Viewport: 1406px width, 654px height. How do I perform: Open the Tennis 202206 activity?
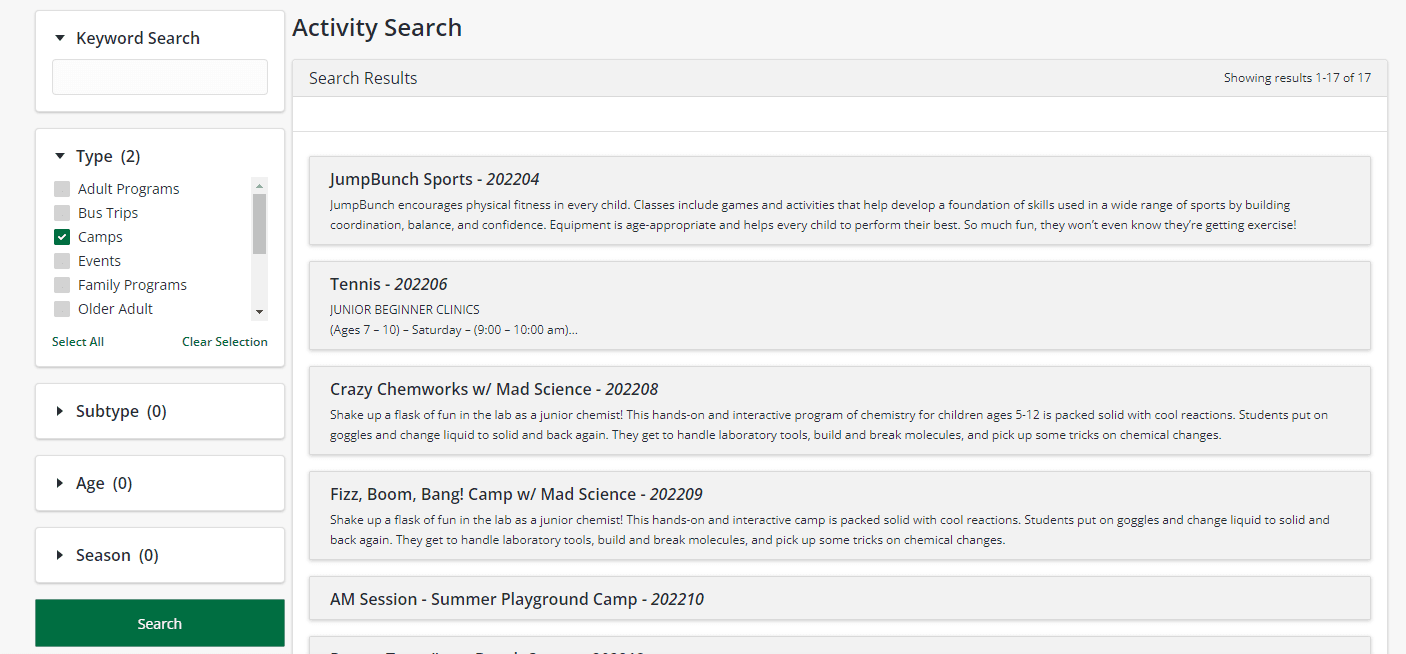(389, 285)
